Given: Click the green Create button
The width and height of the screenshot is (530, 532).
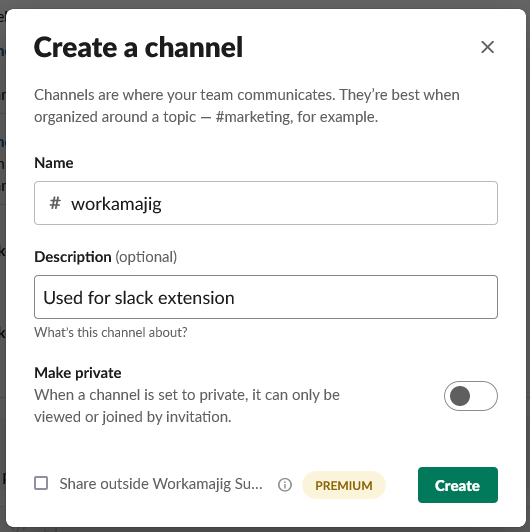Looking at the screenshot, I should 458,485.
